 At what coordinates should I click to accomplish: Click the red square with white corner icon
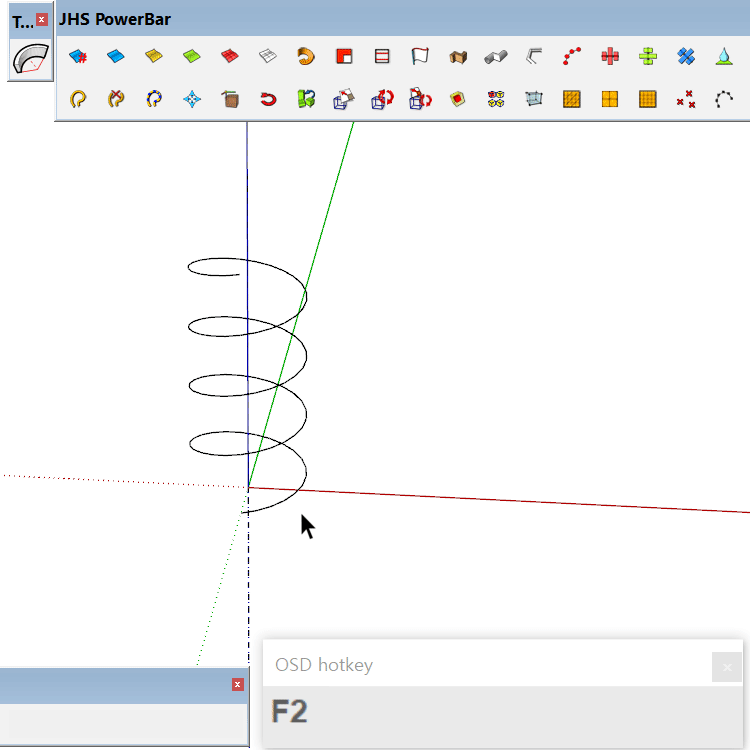[x=344, y=56]
